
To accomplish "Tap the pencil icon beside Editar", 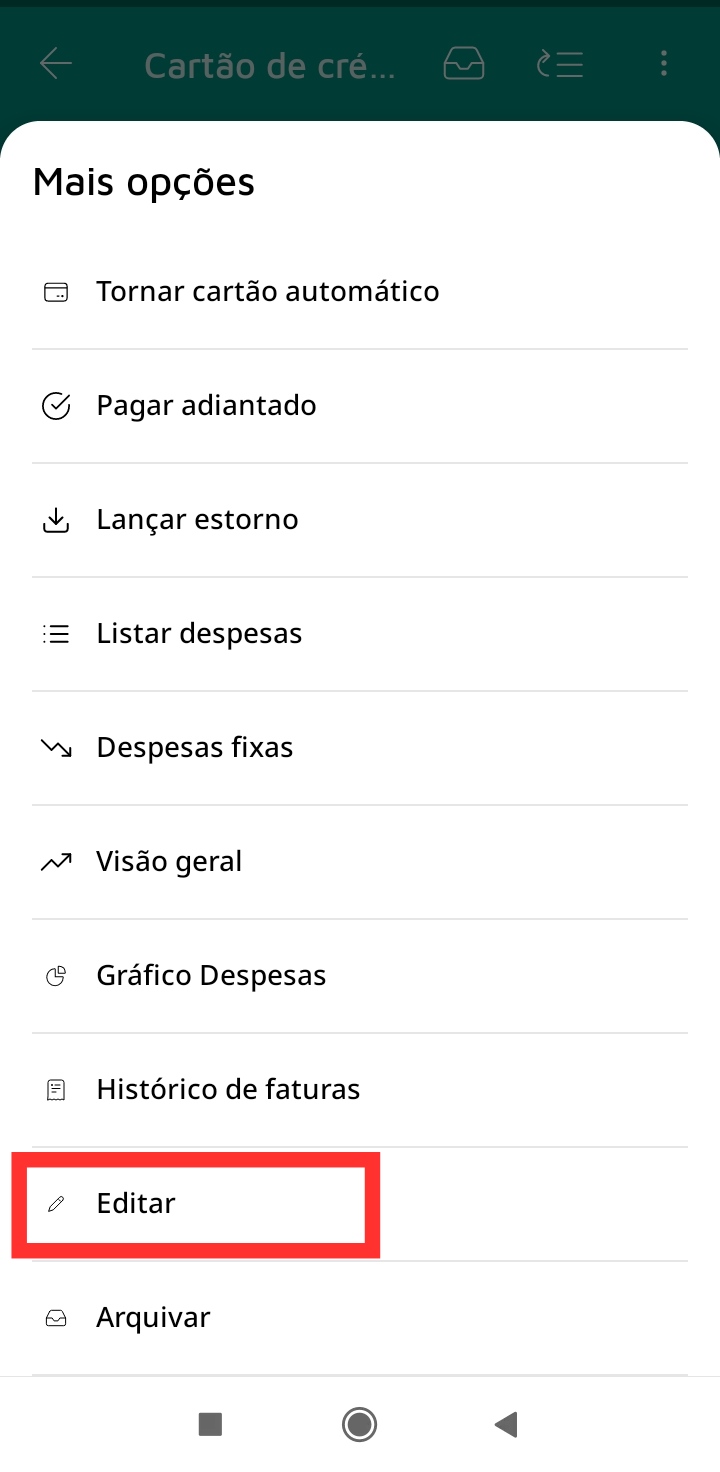I will click(x=56, y=1204).
